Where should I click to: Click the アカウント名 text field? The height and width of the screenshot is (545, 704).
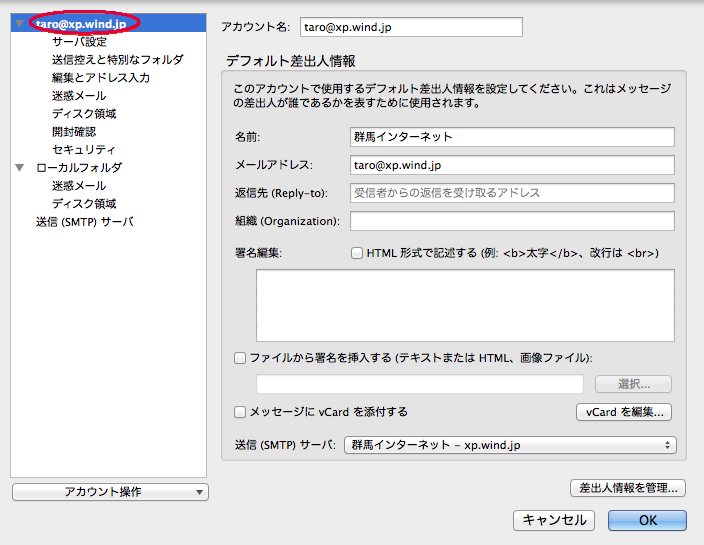(x=411, y=27)
